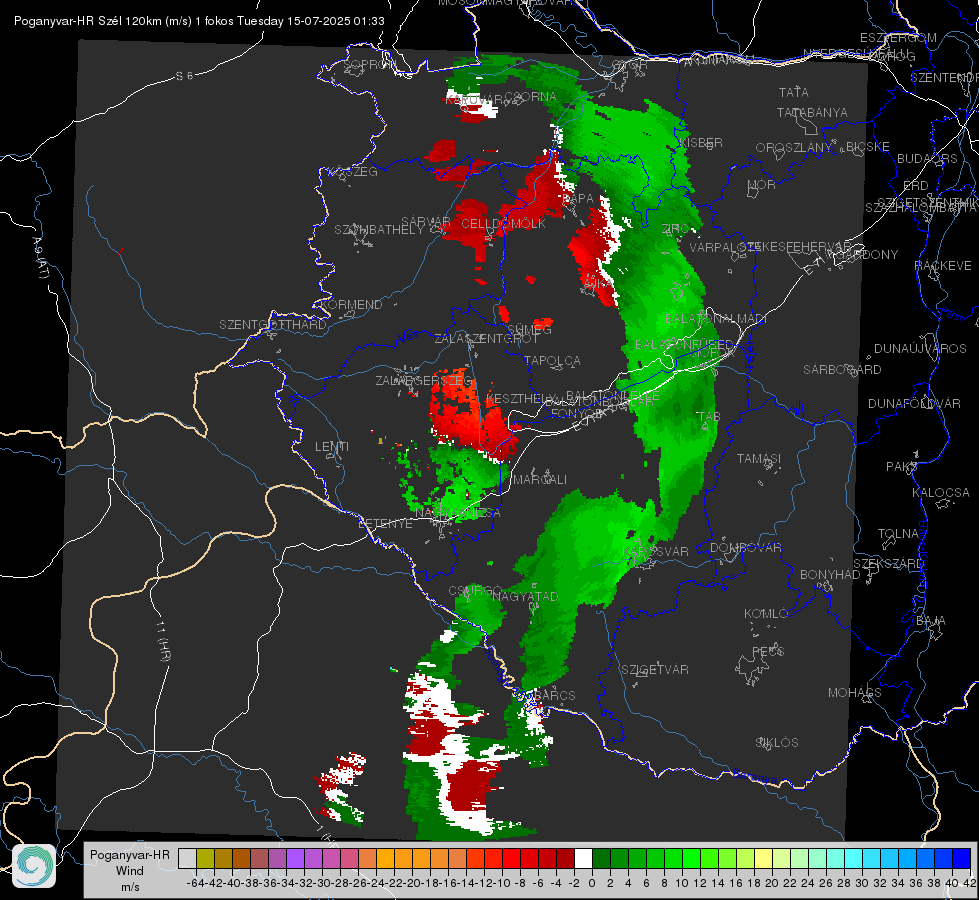This screenshot has width=979, height=900.
Task: Select the NAGYATAD town label
Action: pos(525,596)
